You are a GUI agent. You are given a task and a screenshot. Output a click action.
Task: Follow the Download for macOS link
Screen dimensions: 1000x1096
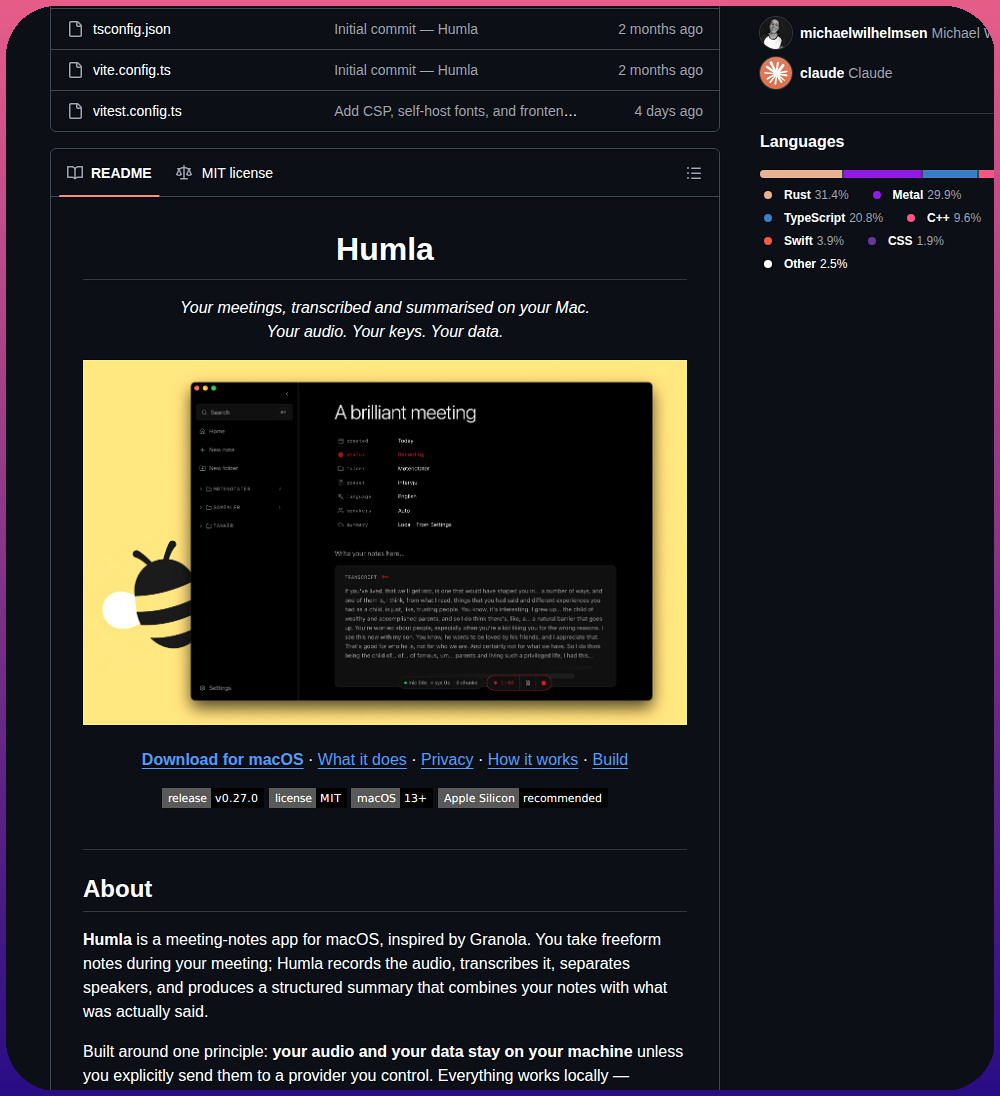coord(222,759)
